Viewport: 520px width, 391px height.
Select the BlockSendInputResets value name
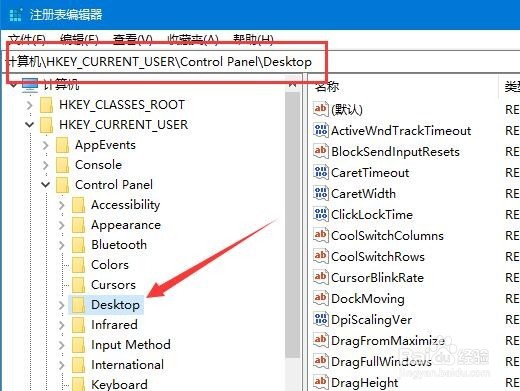395,151
